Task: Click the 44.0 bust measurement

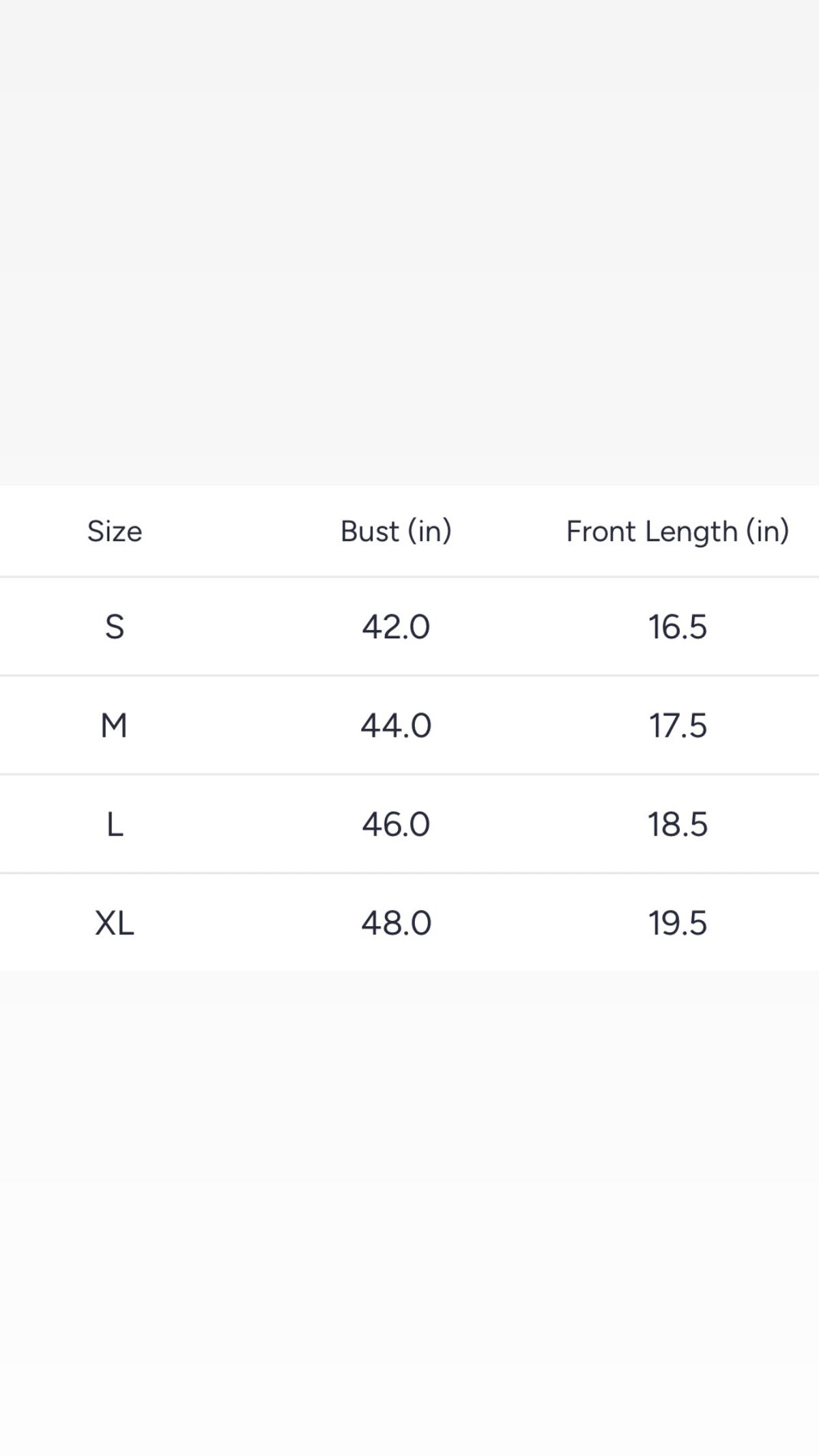Action: [396, 725]
